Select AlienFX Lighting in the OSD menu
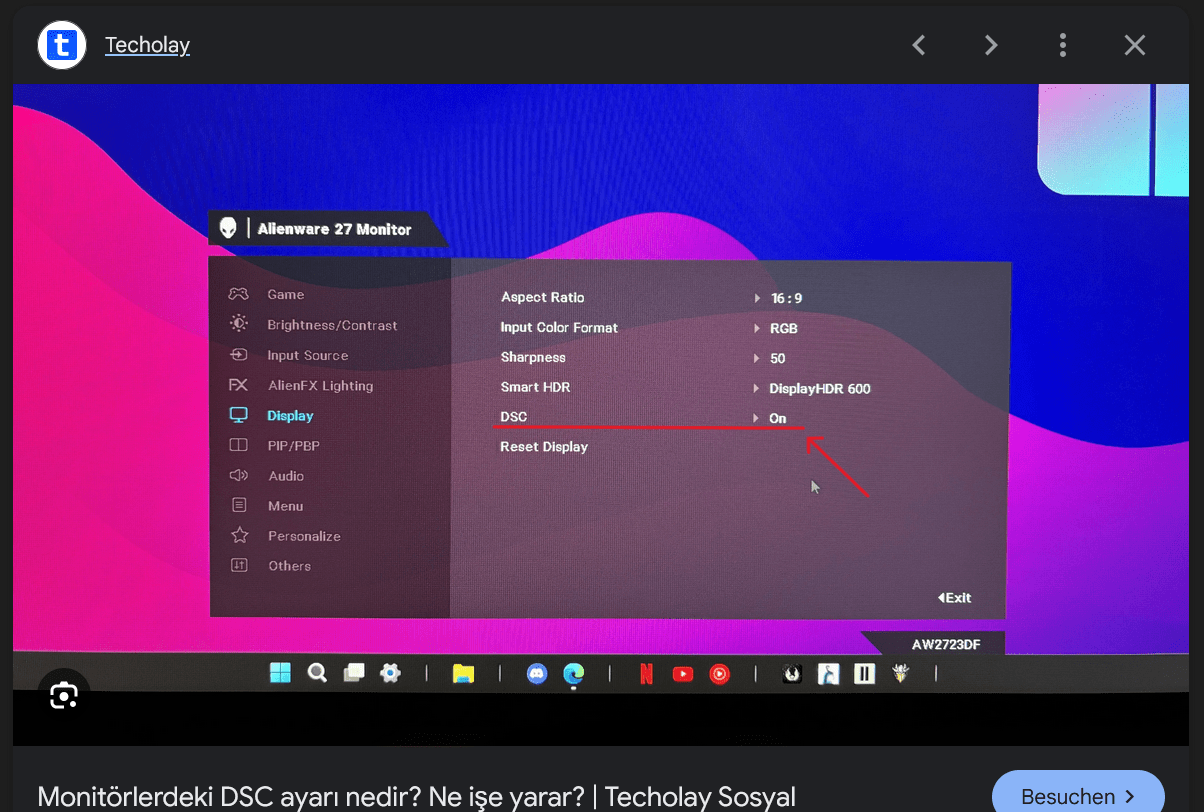Image resolution: width=1204 pixels, height=812 pixels. click(x=320, y=385)
